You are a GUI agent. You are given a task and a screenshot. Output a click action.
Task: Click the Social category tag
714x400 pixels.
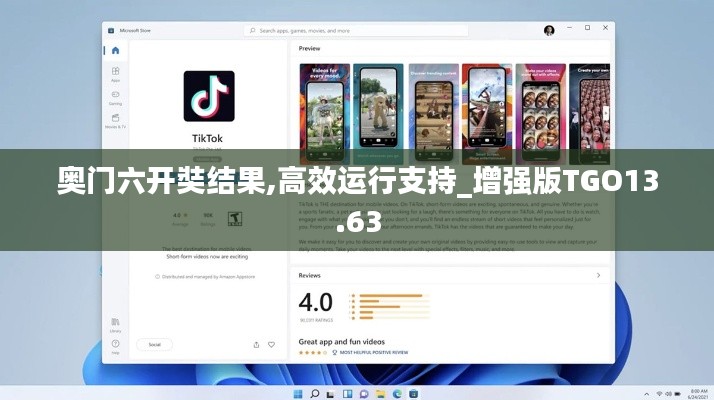tap(154, 344)
